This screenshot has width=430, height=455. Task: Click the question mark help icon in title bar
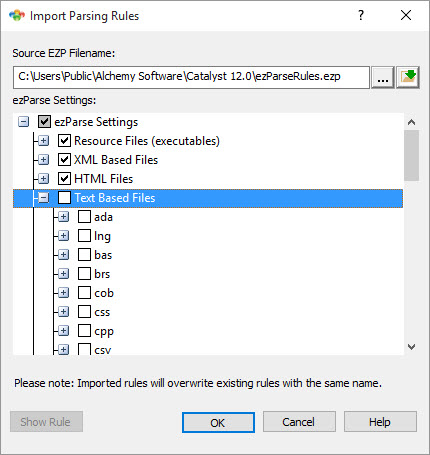pyautogui.click(x=361, y=15)
